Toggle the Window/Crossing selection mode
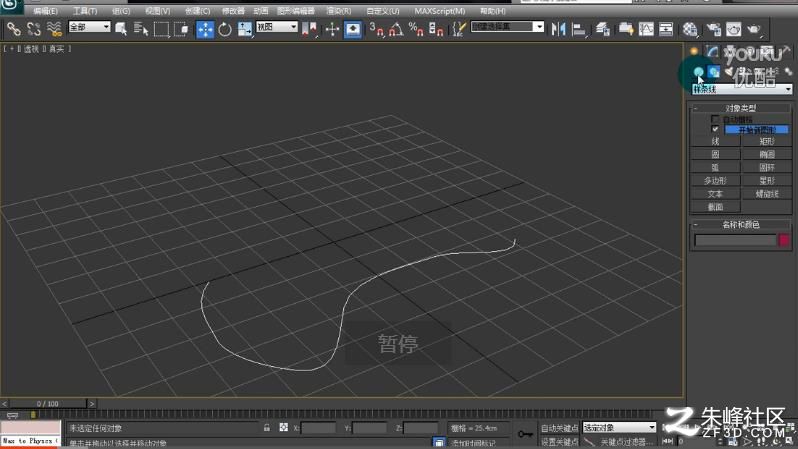The width and height of the screenshot is (798, 449). coord(181,29)
